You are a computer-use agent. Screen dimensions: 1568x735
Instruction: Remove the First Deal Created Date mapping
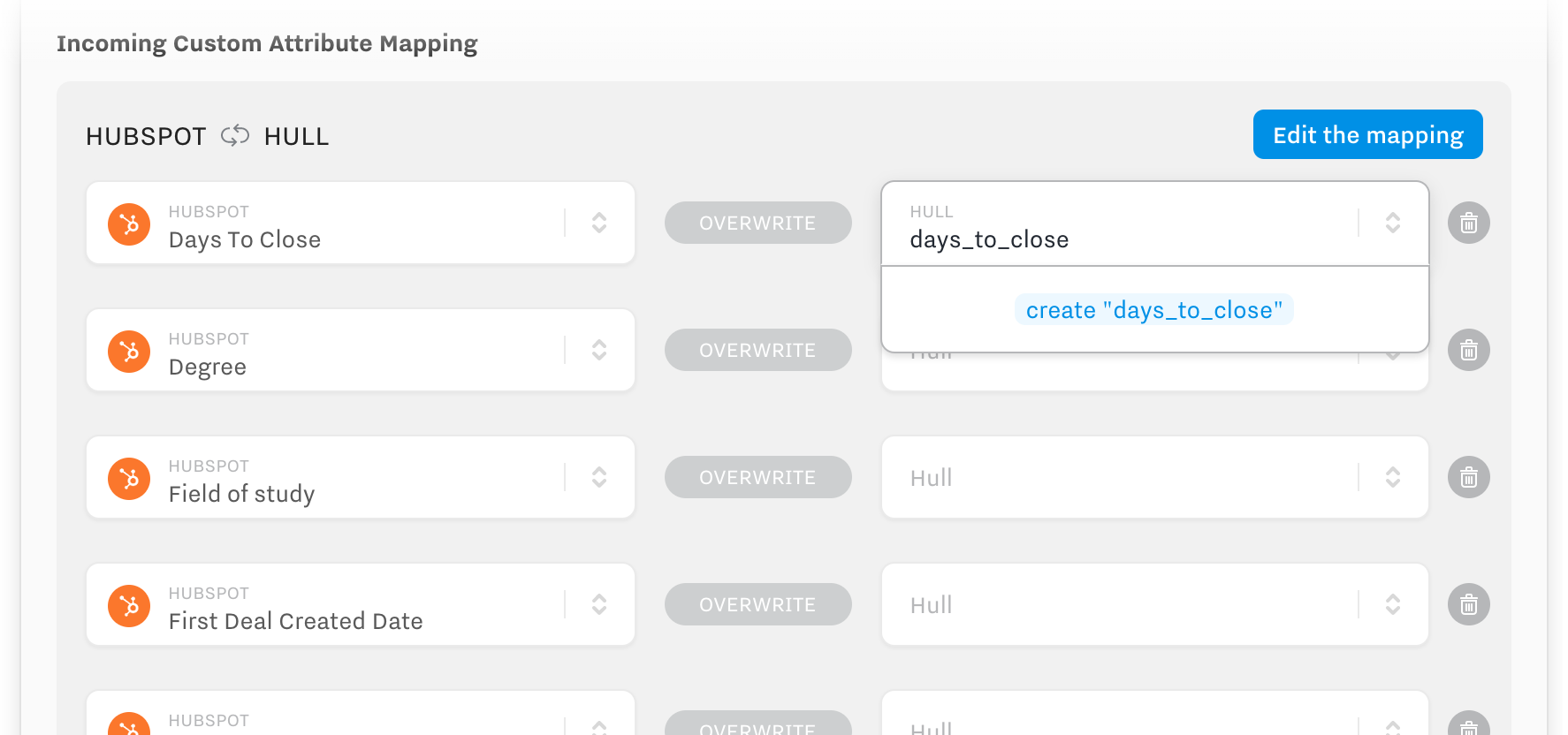[1468, 604]
